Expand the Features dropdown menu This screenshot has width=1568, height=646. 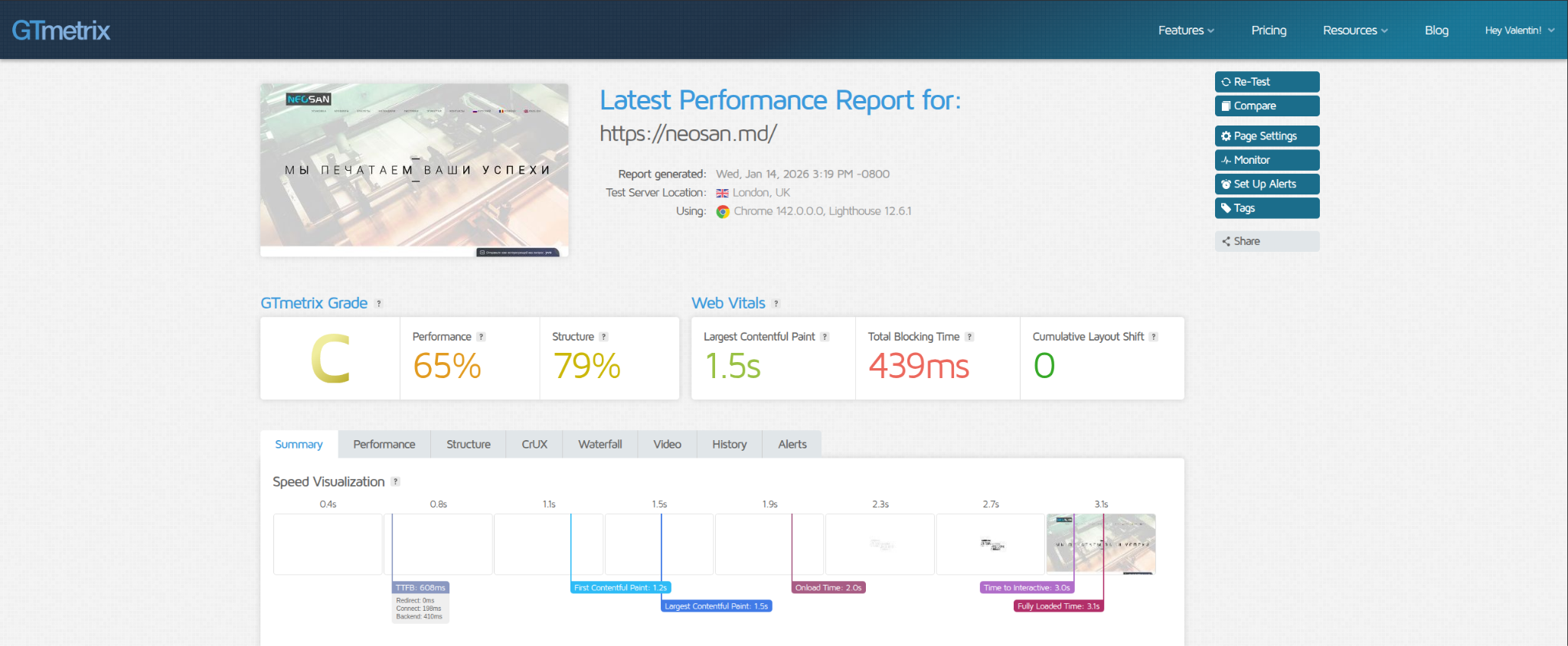click(1186, 31)
